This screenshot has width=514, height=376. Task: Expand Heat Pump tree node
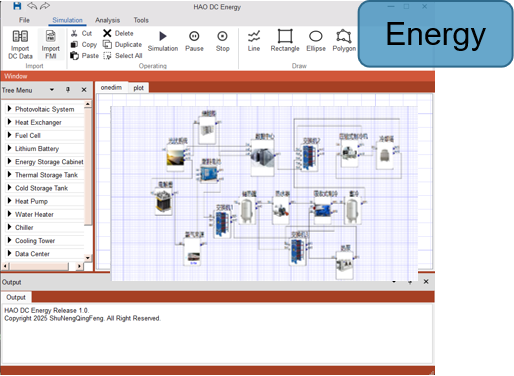(x=10, y=201)
